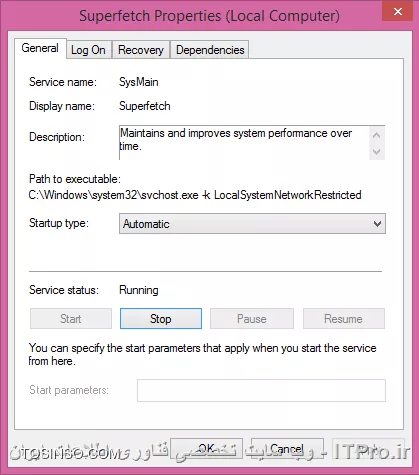Focus the Start parameters input field

[261, 390]
